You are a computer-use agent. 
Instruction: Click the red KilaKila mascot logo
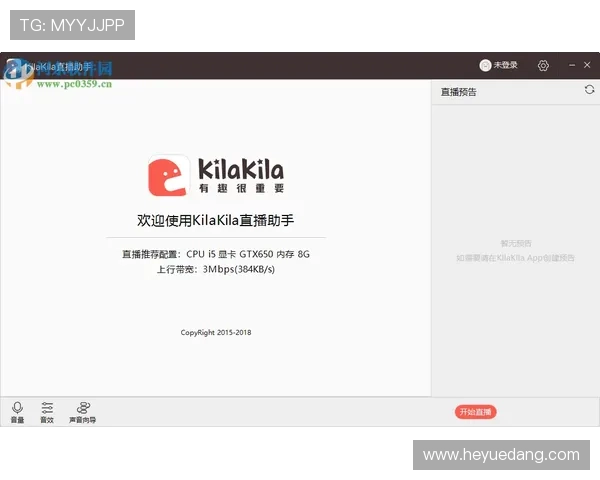169,176
